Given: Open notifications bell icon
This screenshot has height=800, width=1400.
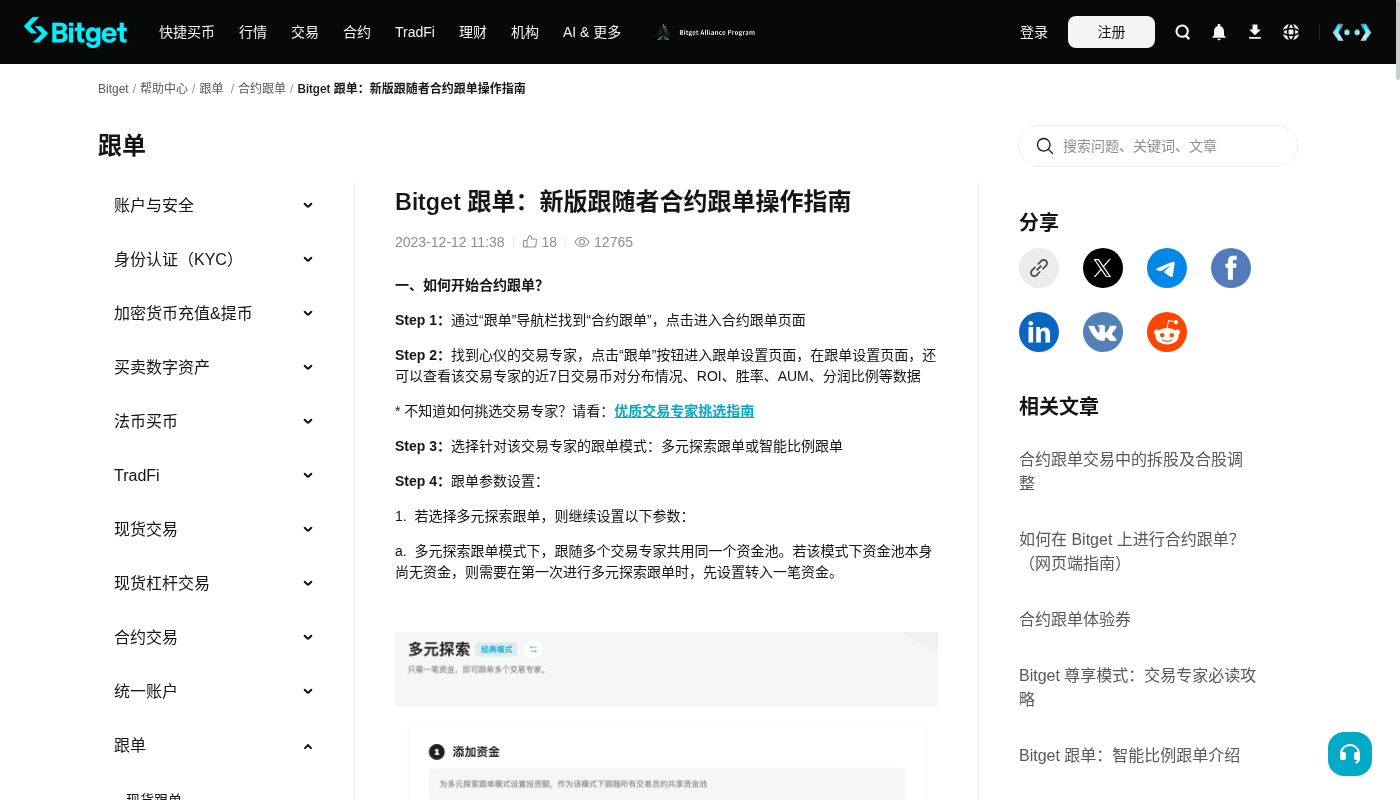Looking at the screenshot, I should pyautogui.click(x=1219, y=32).
